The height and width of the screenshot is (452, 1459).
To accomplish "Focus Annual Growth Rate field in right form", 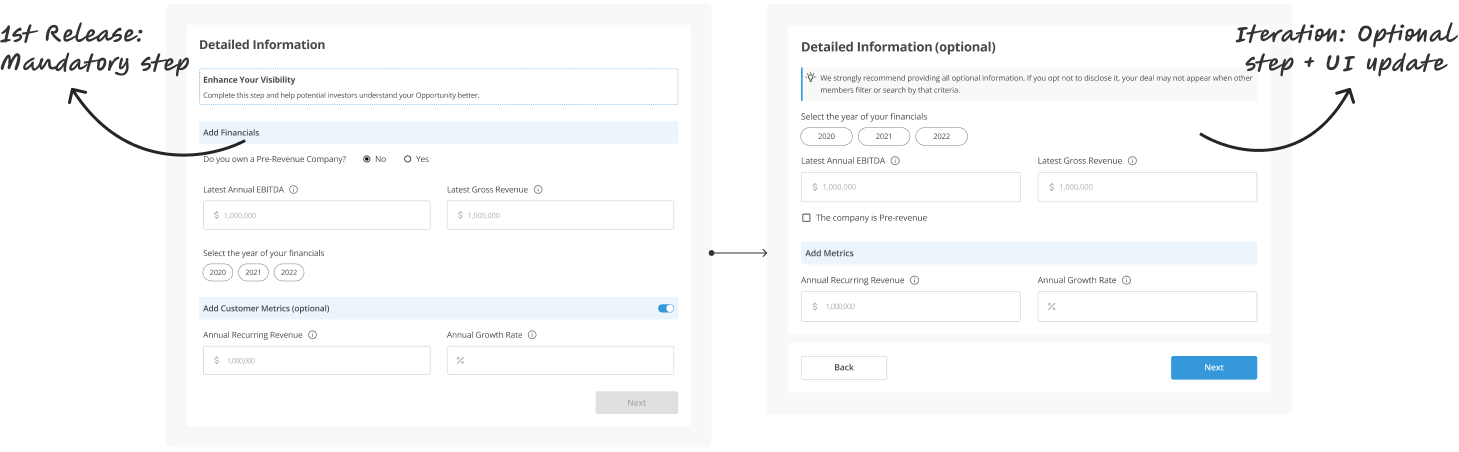I will click(x=1147, y=306).
